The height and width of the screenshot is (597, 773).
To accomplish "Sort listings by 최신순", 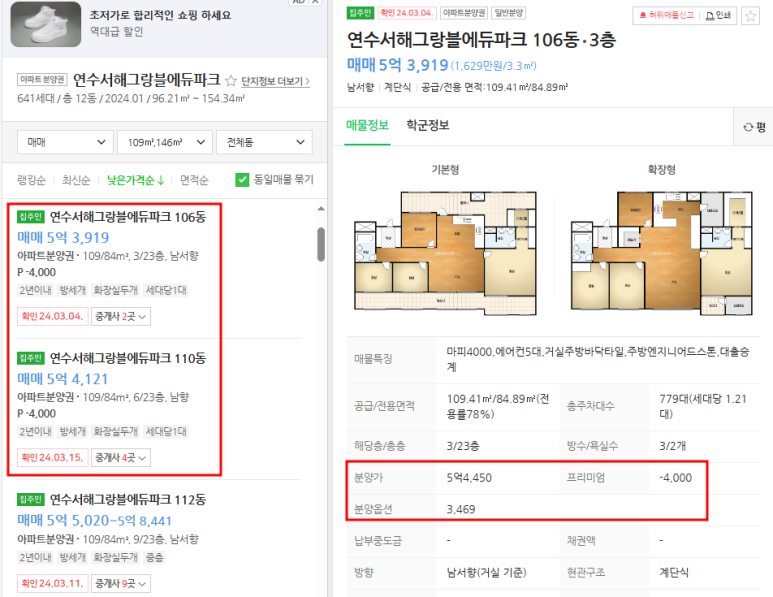I will click(76, 180).
